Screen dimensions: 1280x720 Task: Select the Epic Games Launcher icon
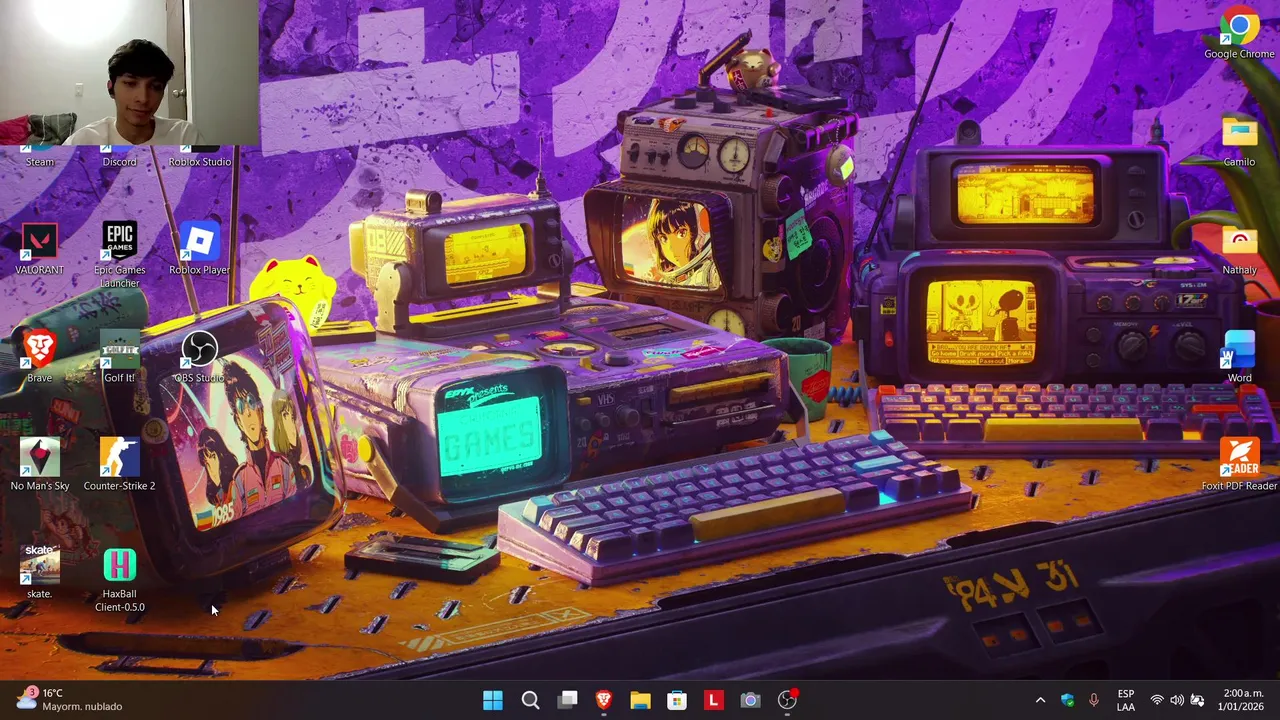pyautogui.click(x=119, y=255)
